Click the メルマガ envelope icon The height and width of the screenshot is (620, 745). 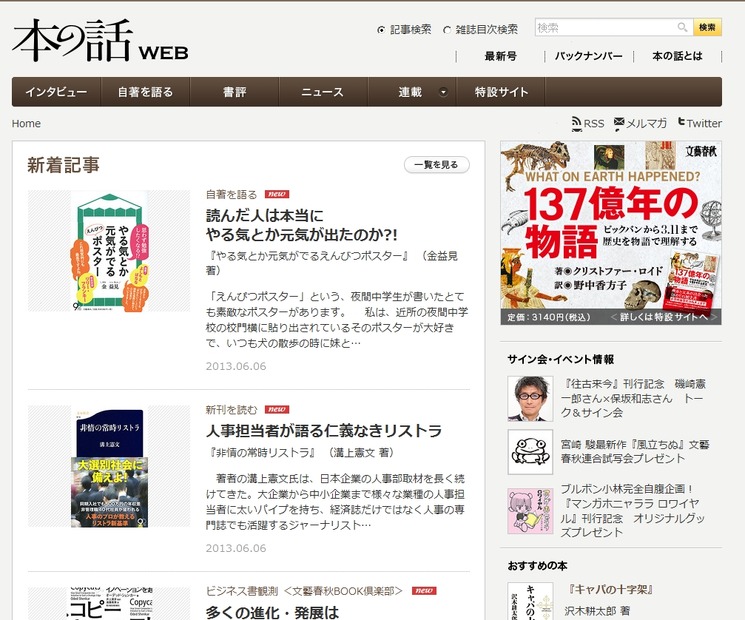pos(619,123)
